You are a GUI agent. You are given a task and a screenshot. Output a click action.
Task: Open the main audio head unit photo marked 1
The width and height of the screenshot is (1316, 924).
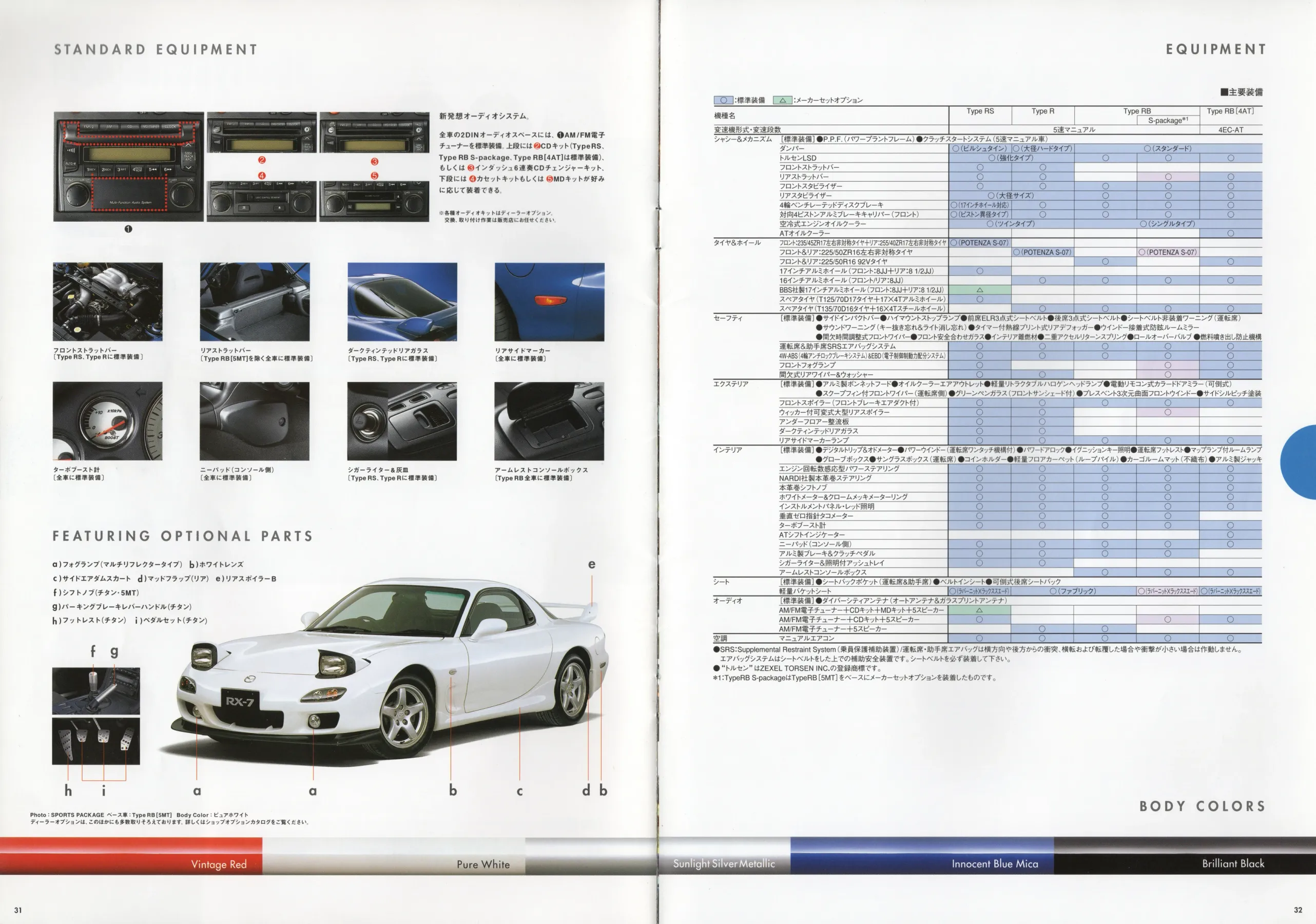128,166
